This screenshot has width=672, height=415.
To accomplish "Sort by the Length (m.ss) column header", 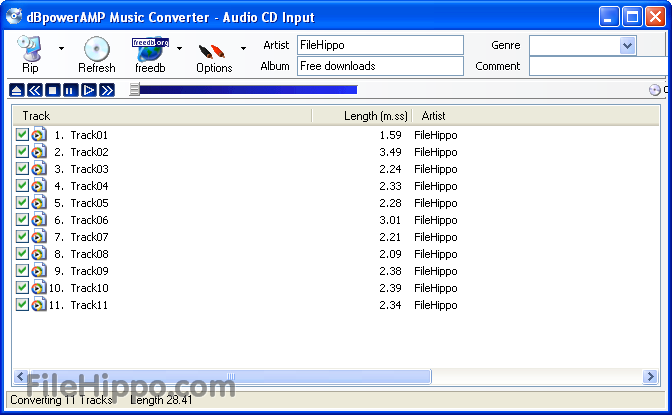I will click(x=362, y=116).
